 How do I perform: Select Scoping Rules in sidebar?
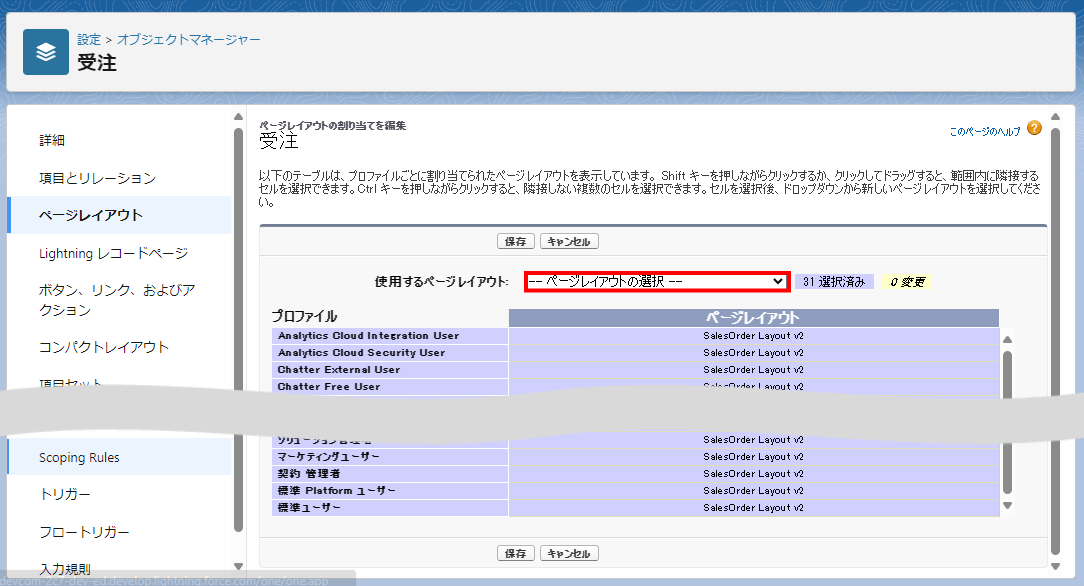pyautogui.click(x=79, y=457)
